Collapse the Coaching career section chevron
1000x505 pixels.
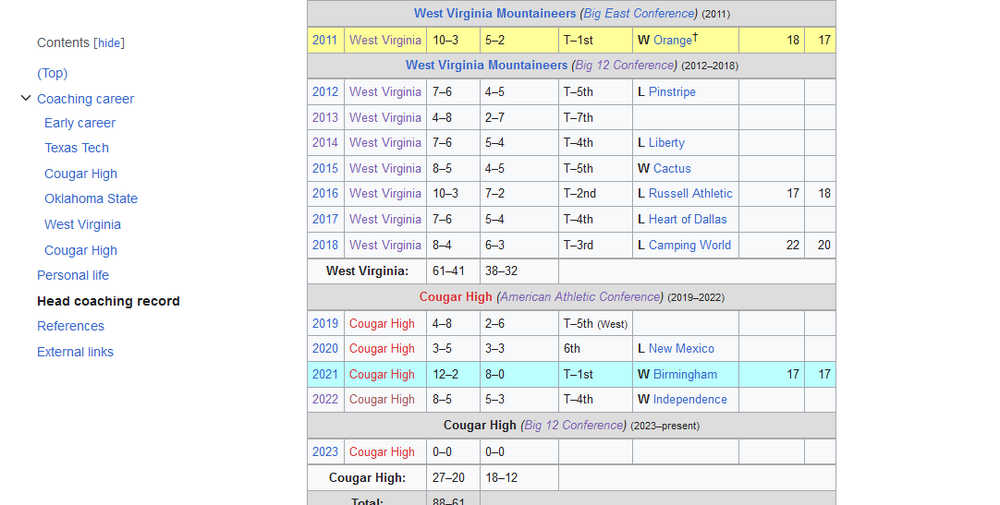26,98
